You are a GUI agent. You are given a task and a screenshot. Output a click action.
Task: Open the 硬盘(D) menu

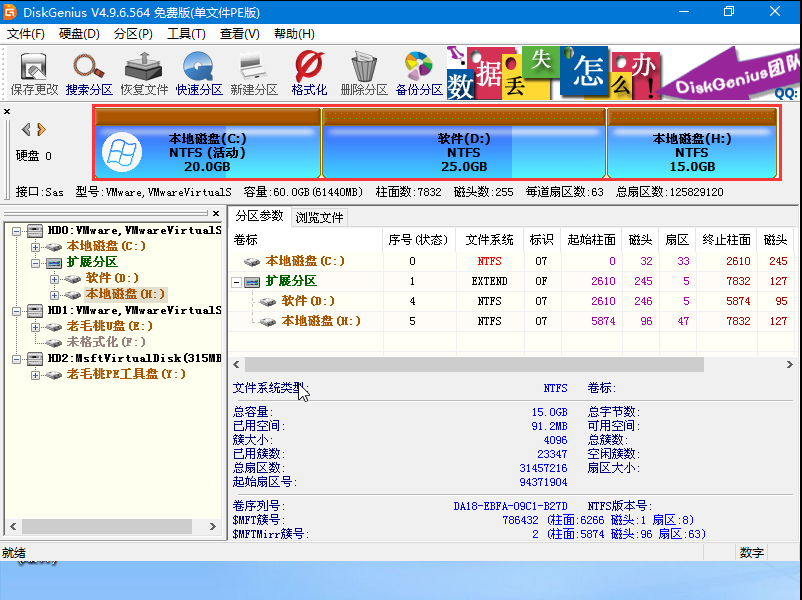[79, 34]
